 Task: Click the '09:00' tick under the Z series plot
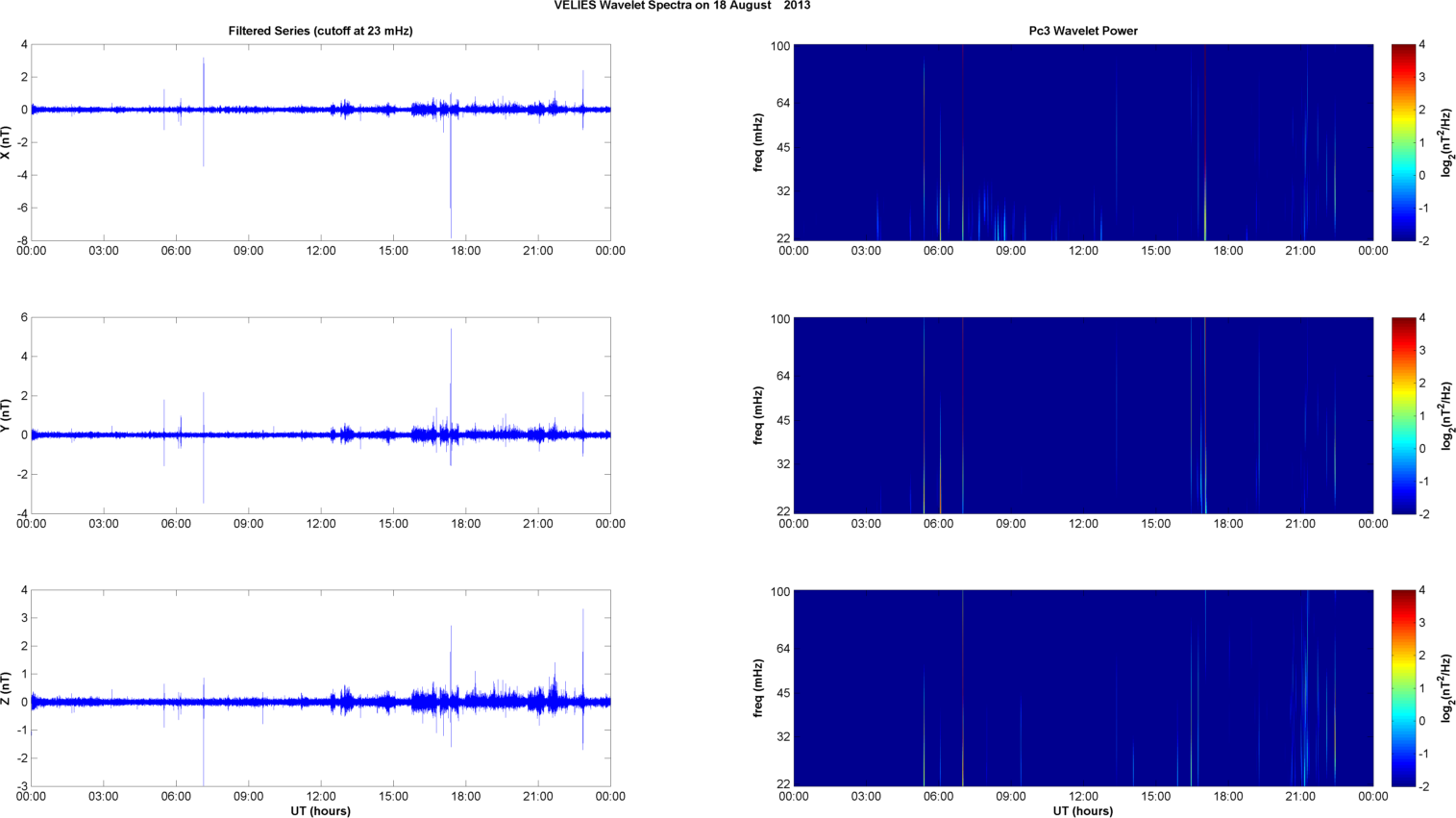(x=248, y=796)
